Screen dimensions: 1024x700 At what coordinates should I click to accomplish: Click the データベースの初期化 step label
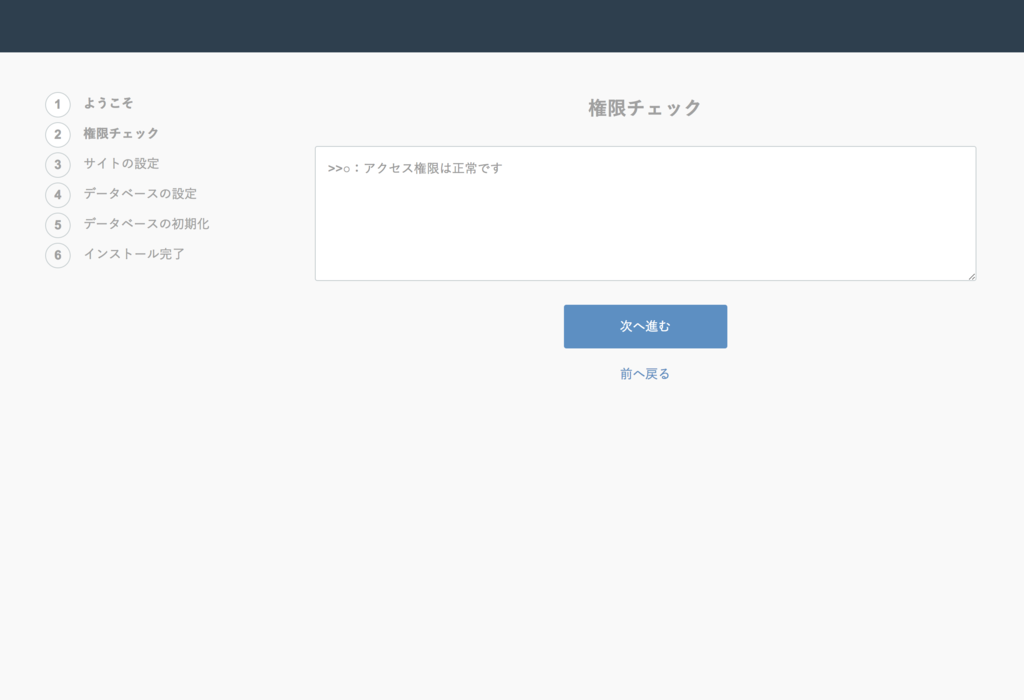pos(146,223)
